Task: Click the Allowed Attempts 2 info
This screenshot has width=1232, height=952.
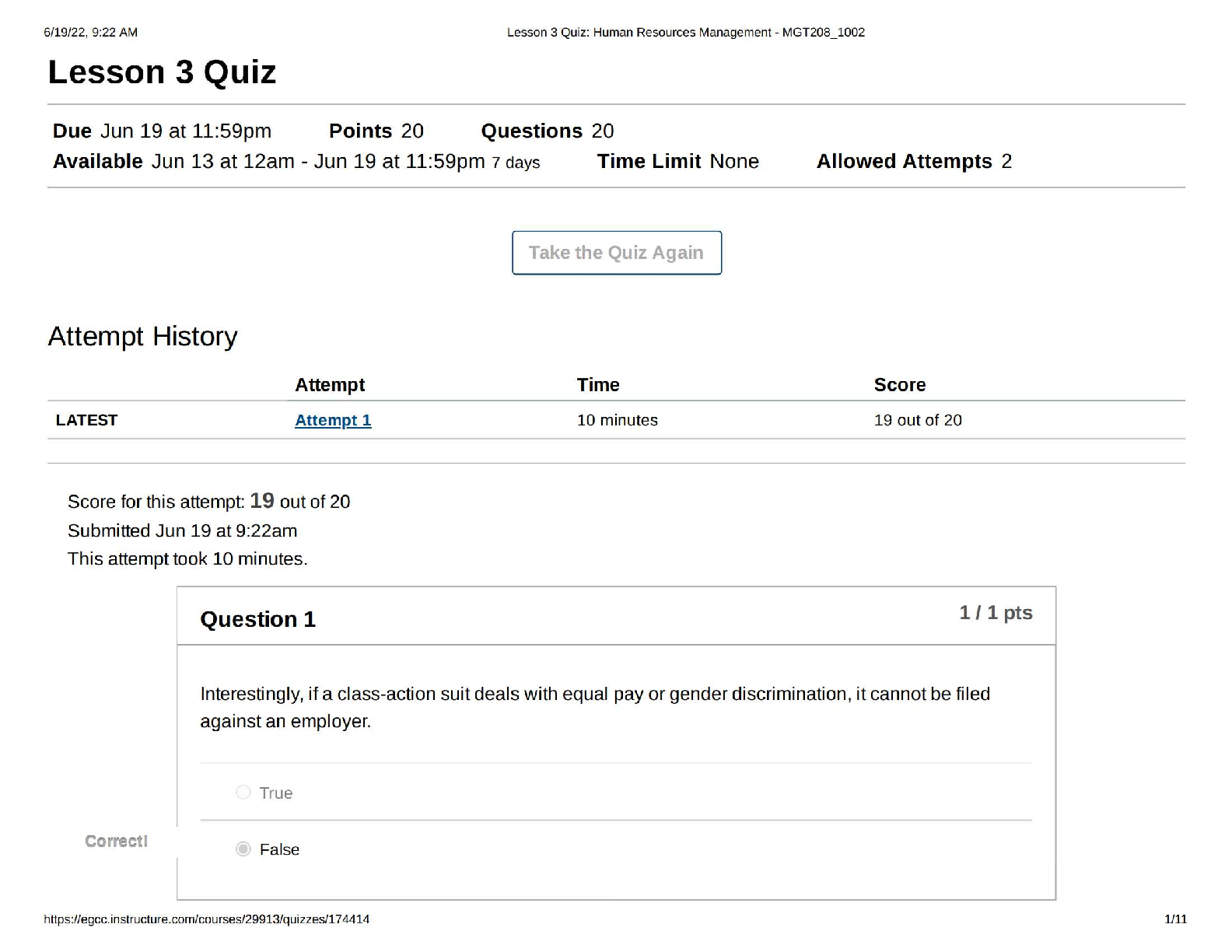Action: 913,161
